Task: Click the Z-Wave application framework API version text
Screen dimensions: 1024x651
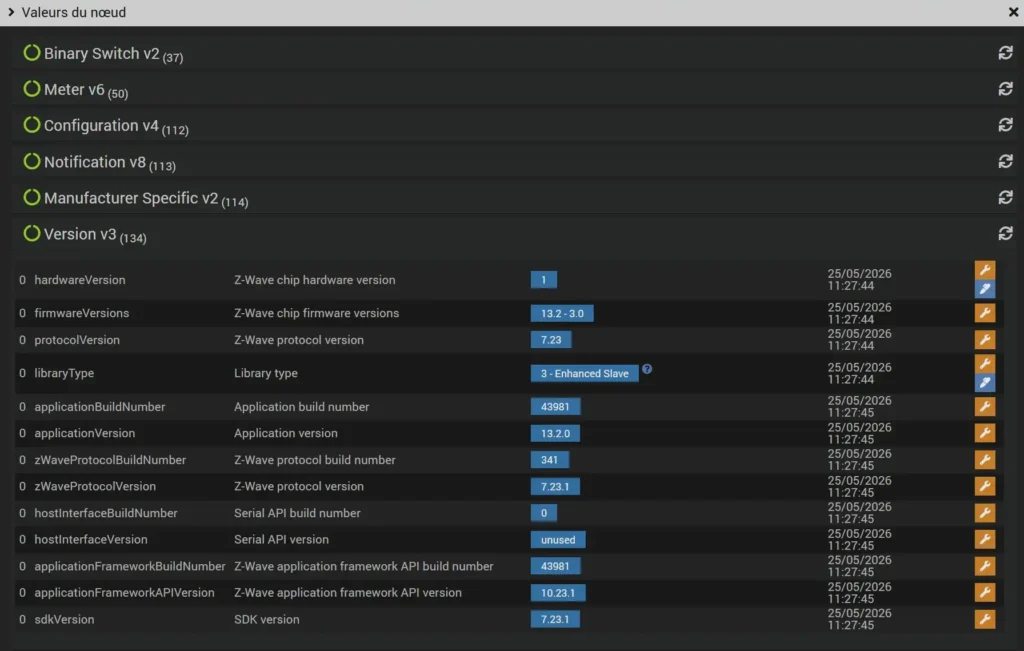Action: click(347, 592)
